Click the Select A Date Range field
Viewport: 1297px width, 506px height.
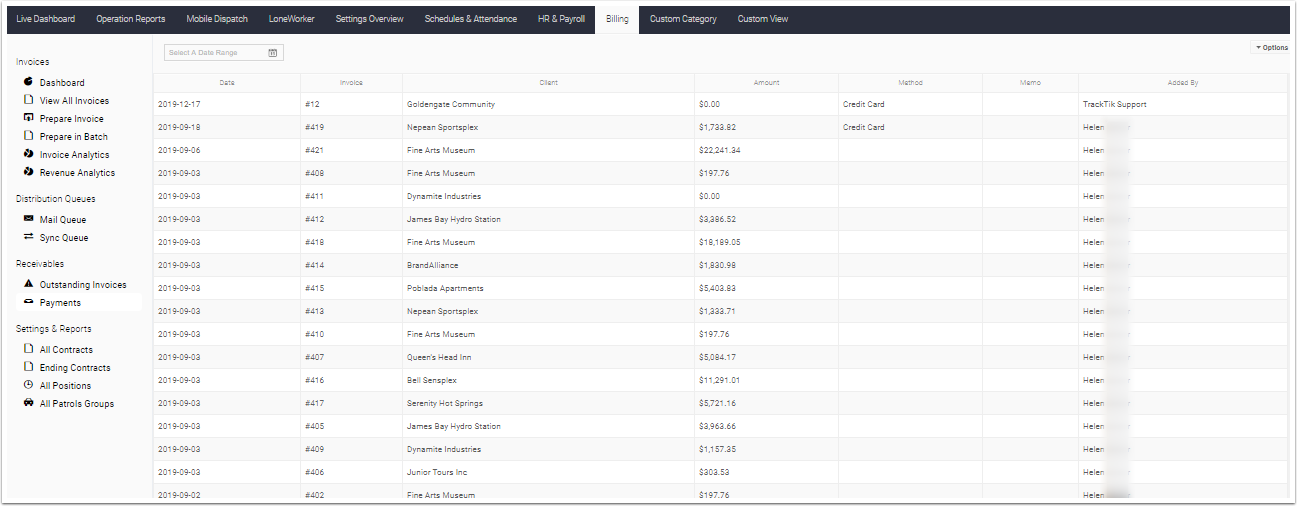[x=224, y=52]
